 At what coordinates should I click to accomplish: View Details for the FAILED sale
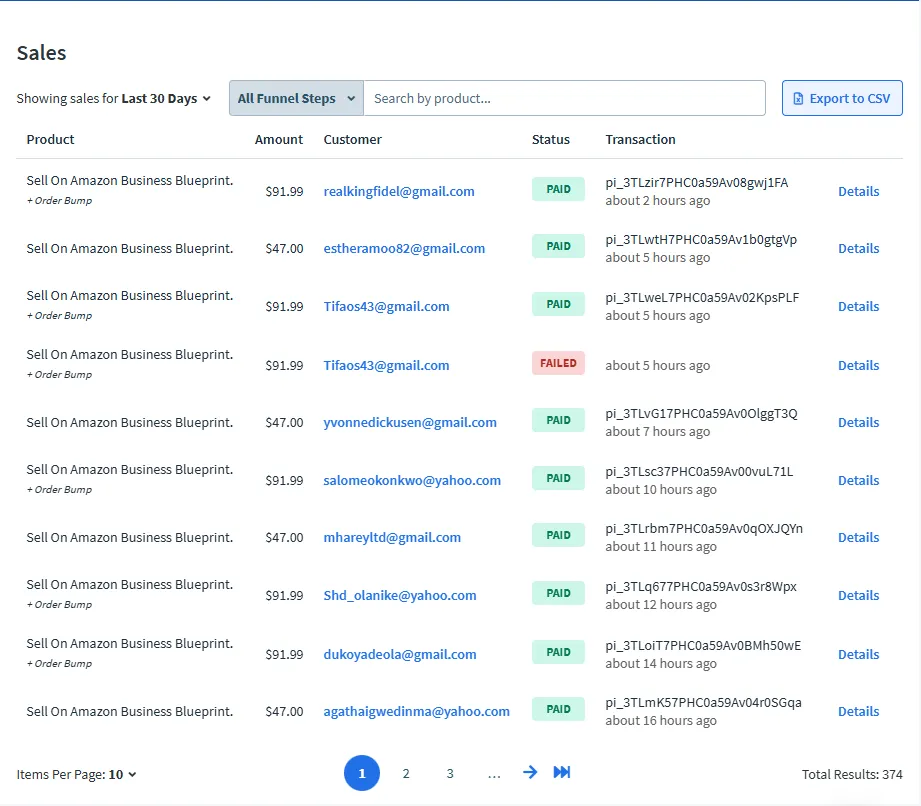(x=858, y=365)
